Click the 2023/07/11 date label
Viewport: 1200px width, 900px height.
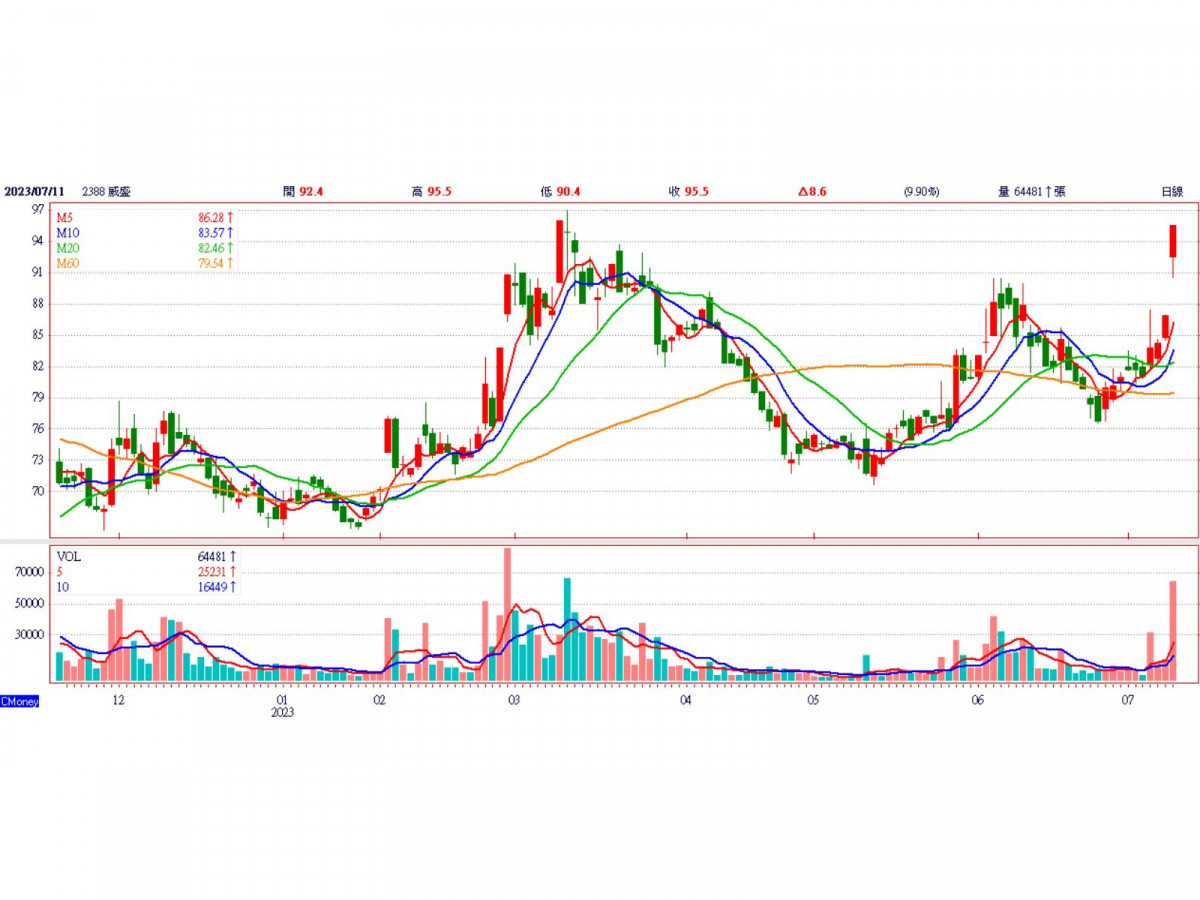[x=35, y=191]
